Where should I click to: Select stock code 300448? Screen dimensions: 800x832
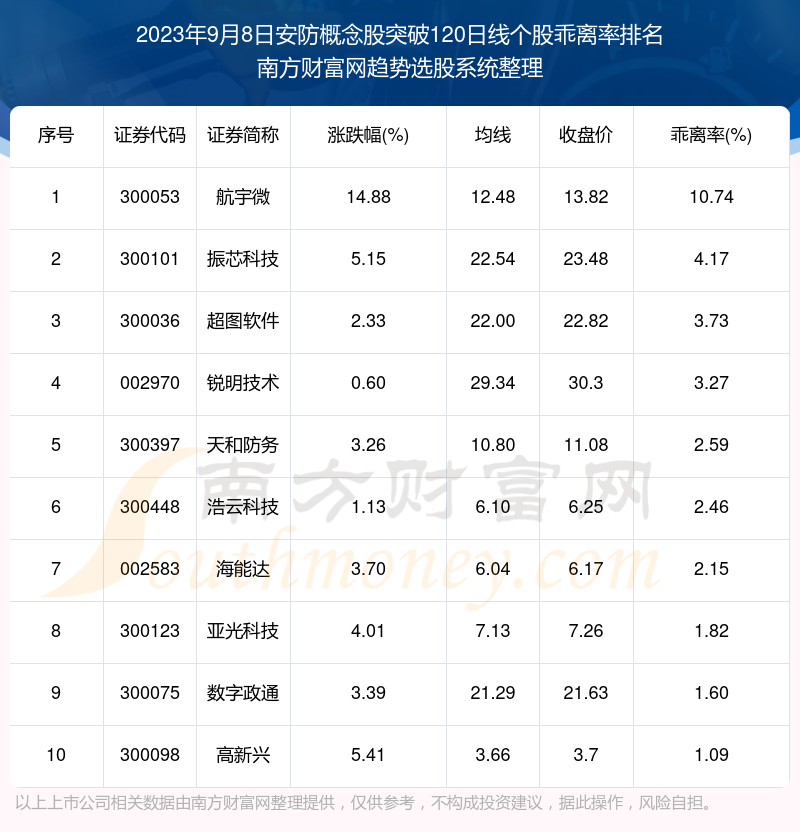[150, 507]
